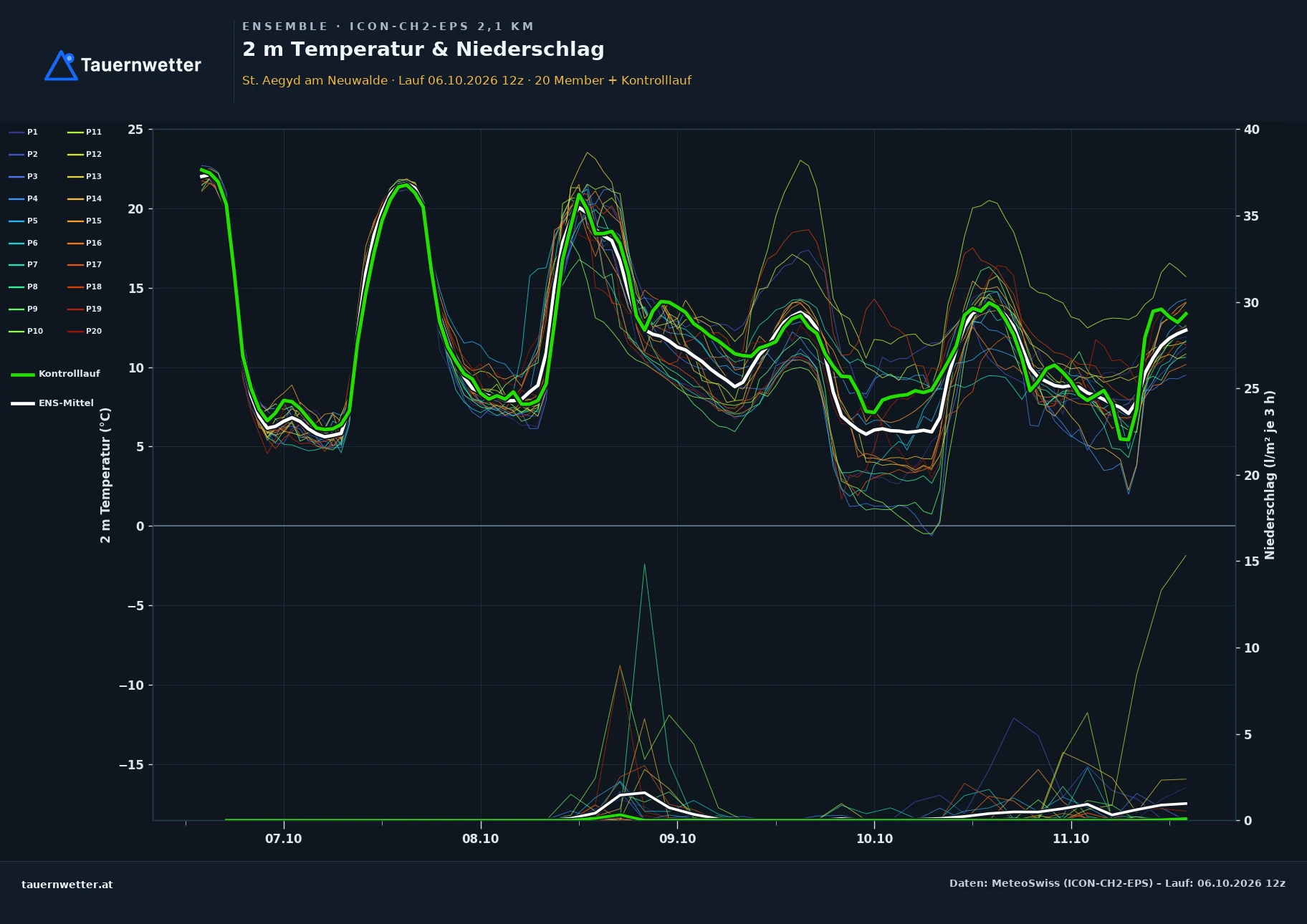Image resolution: width=1307 pixels, height=924 pixels.
Task: Select the P18 legend entry
Action: click(x=85, y=287)
